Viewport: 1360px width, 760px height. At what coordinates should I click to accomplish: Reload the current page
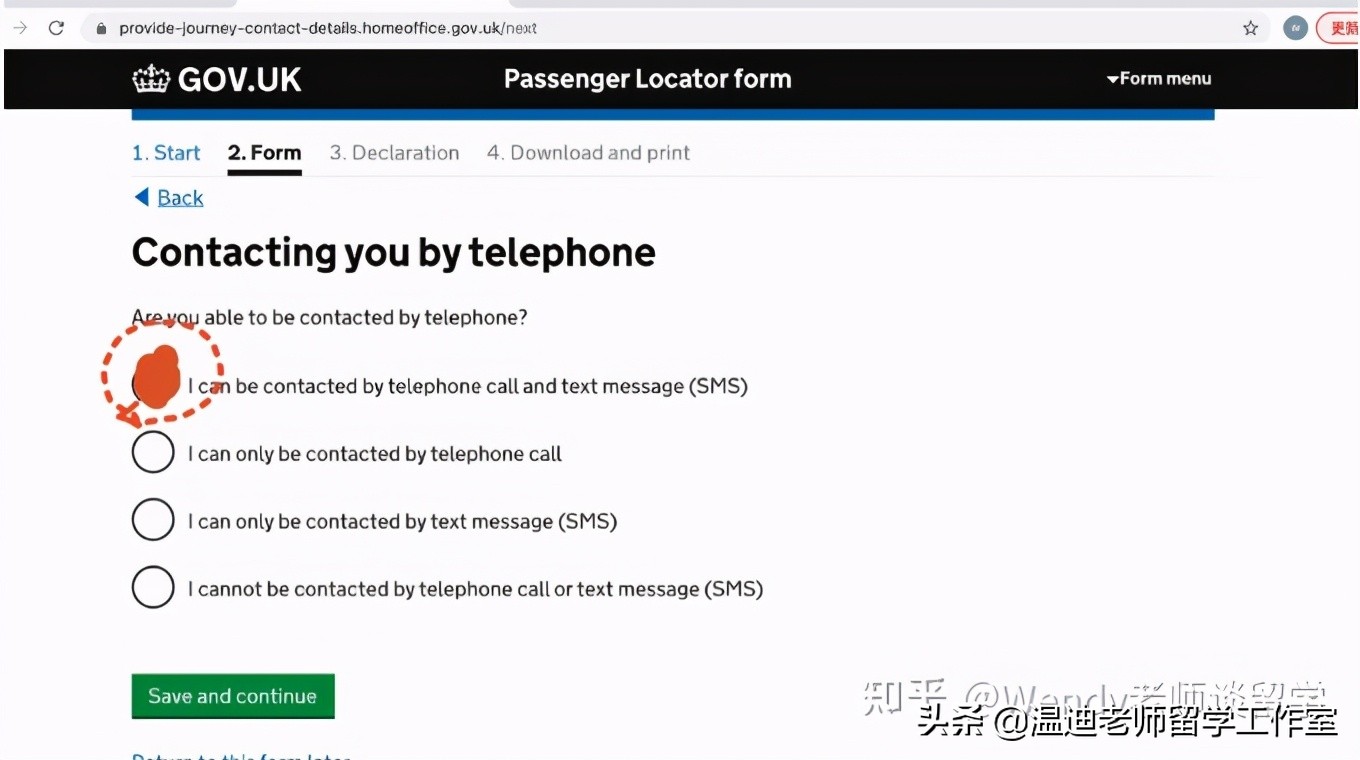[56, 28]
